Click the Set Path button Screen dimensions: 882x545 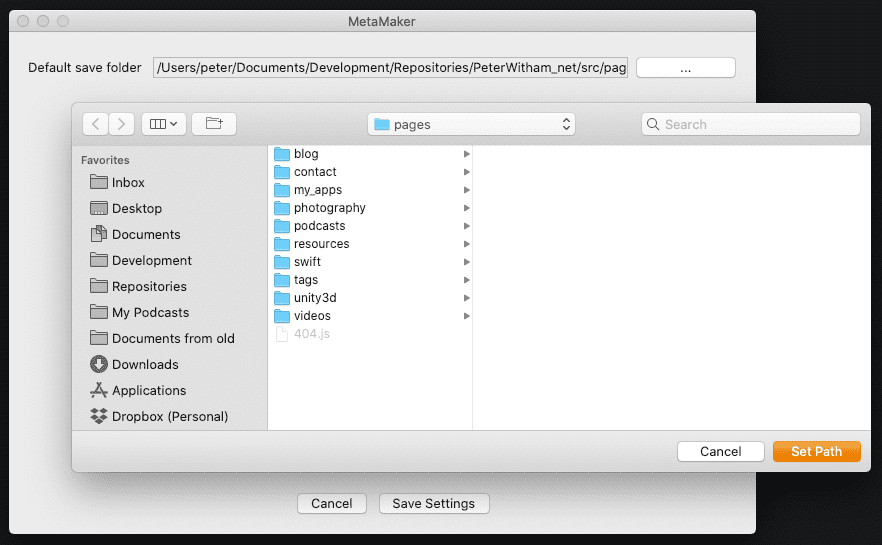pos(817,451)
